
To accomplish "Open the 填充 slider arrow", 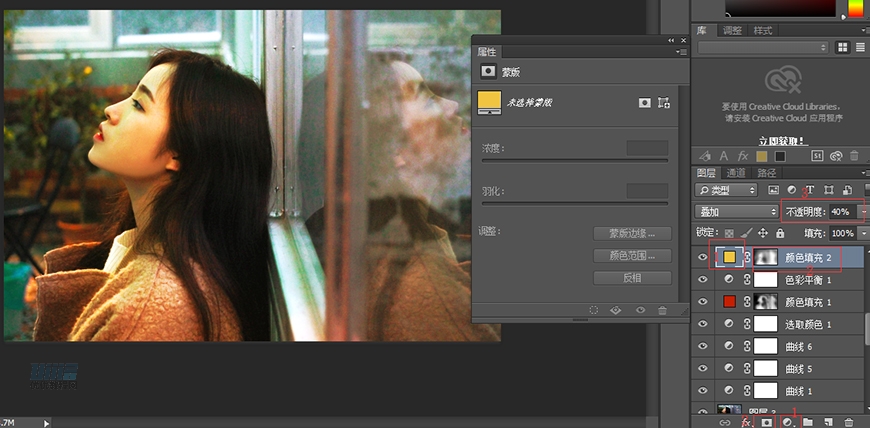I will pos(862,233).
